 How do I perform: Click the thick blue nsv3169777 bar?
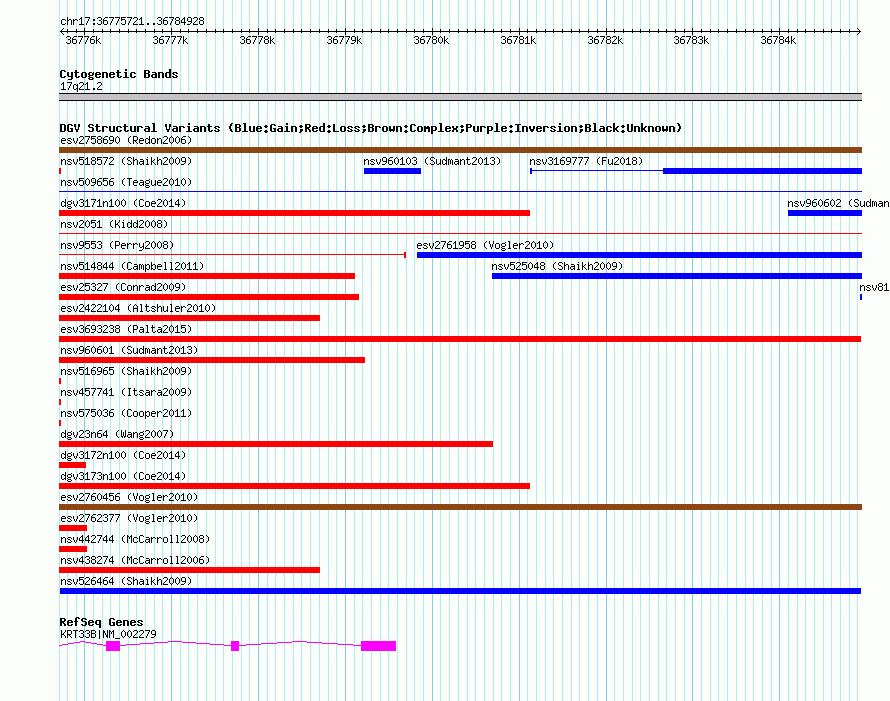click(762, 171)
